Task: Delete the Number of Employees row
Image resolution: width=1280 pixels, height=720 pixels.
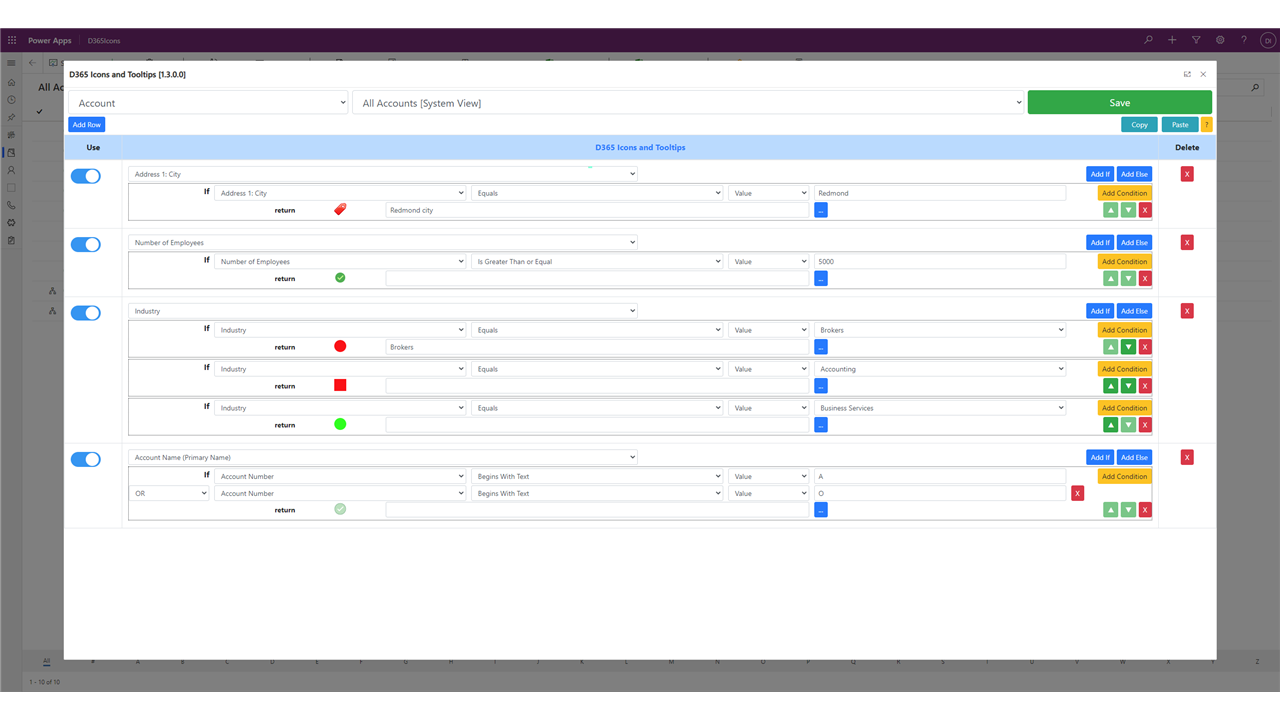Action: tap(1187, 242)
